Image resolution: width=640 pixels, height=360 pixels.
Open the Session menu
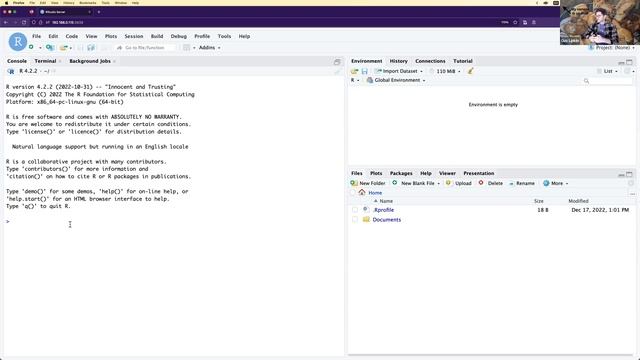point(134,36)
